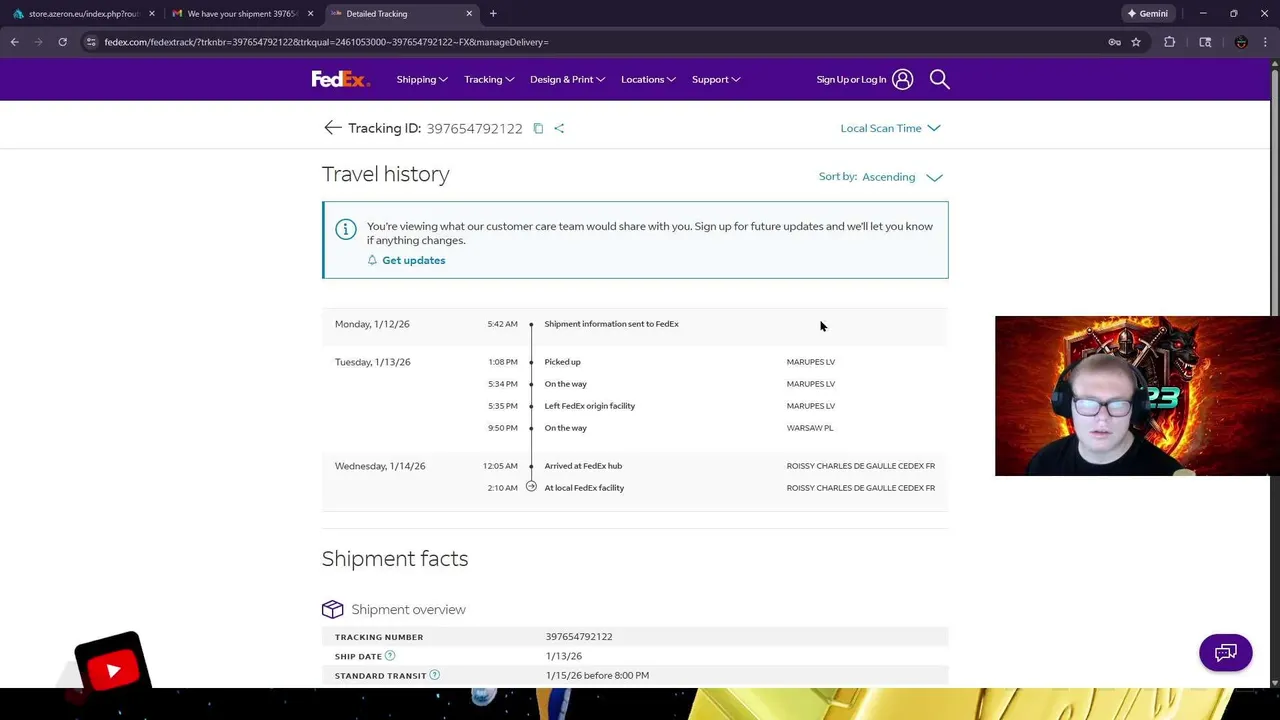Click 'Shipment information sent to FedEx' entry
This screenshot has height=720, width=1280.
611,324
